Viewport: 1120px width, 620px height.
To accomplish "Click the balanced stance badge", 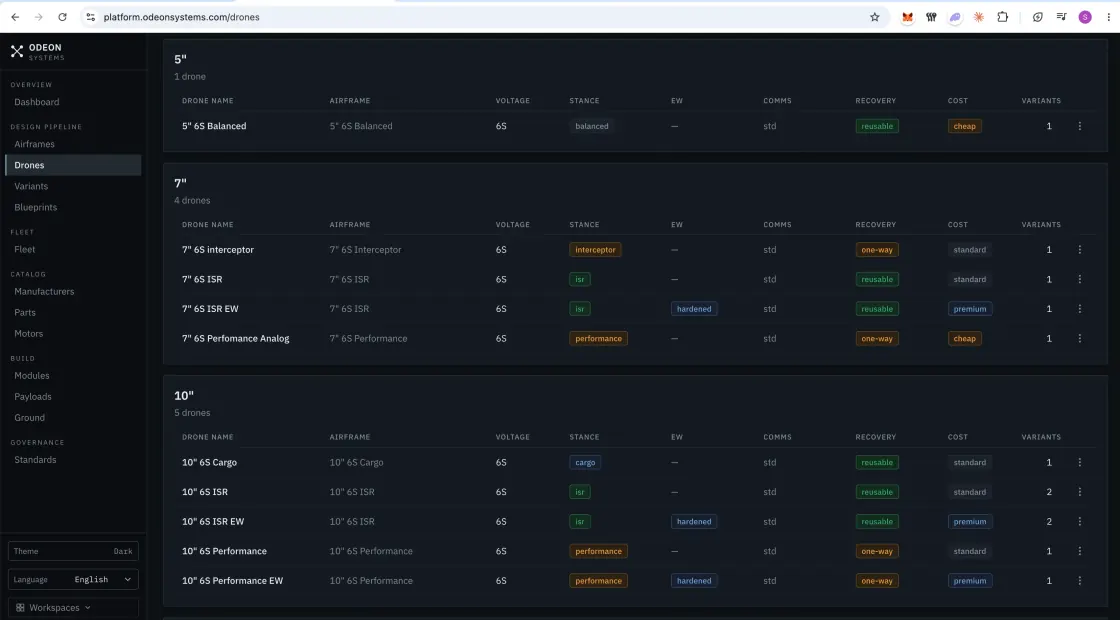I will (x=592, y=126).
